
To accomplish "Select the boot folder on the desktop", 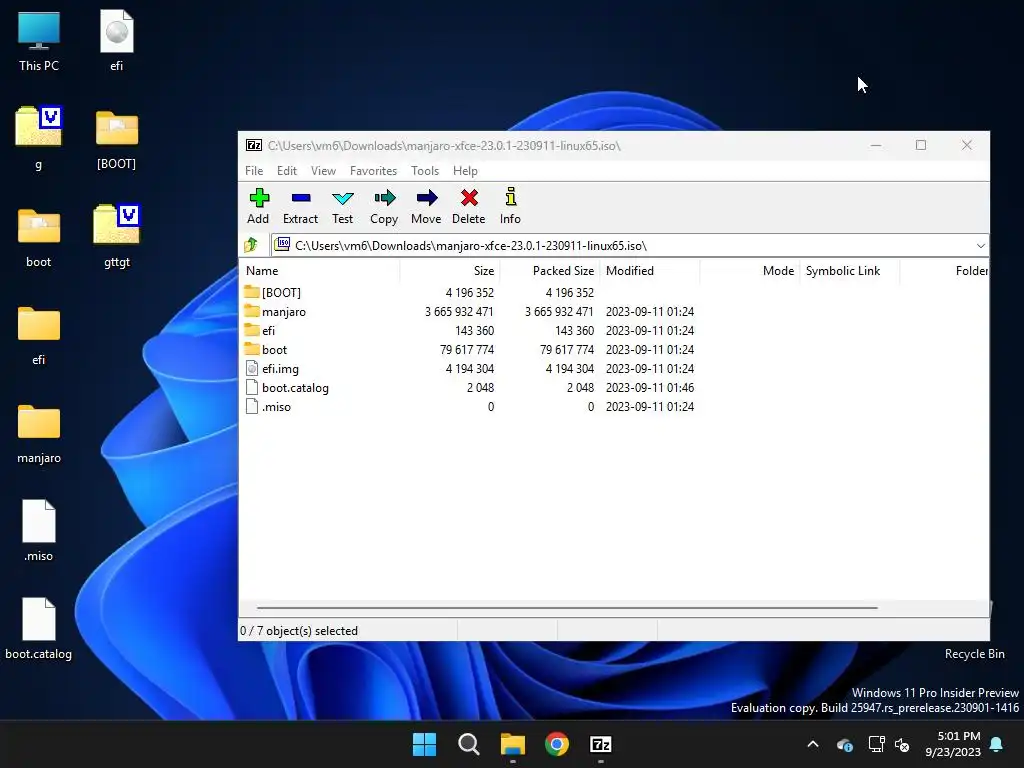I will [39, 238].
